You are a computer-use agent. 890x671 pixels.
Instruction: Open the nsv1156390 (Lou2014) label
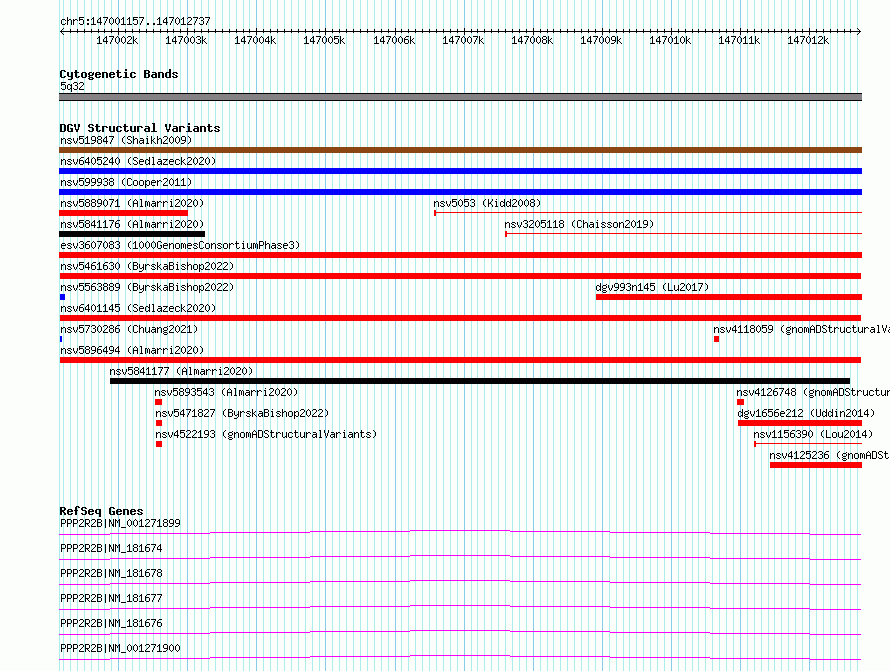(x=813, y=434)
